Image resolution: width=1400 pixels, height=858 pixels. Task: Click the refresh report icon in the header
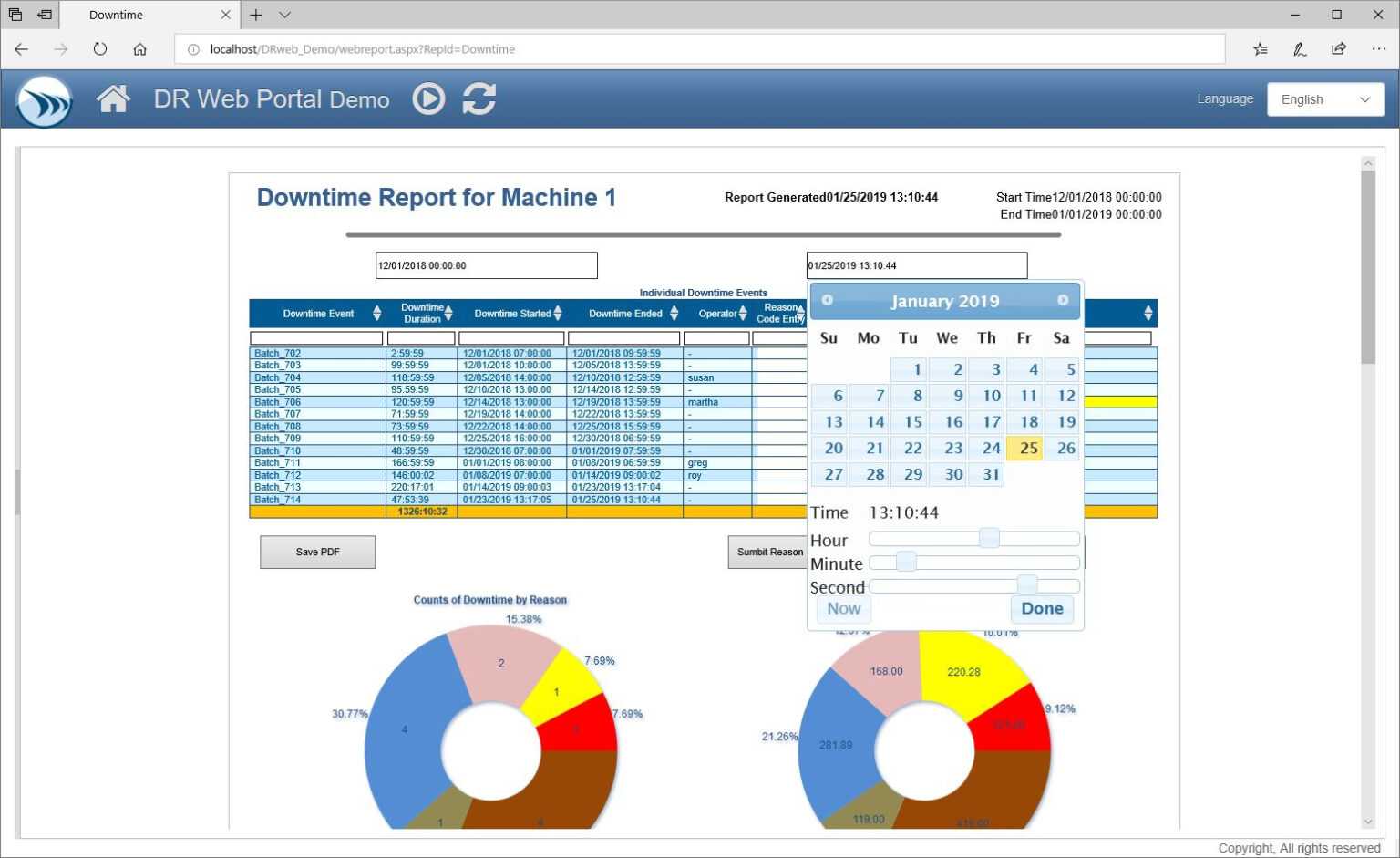pyautogui.click(x=479, y=98)
